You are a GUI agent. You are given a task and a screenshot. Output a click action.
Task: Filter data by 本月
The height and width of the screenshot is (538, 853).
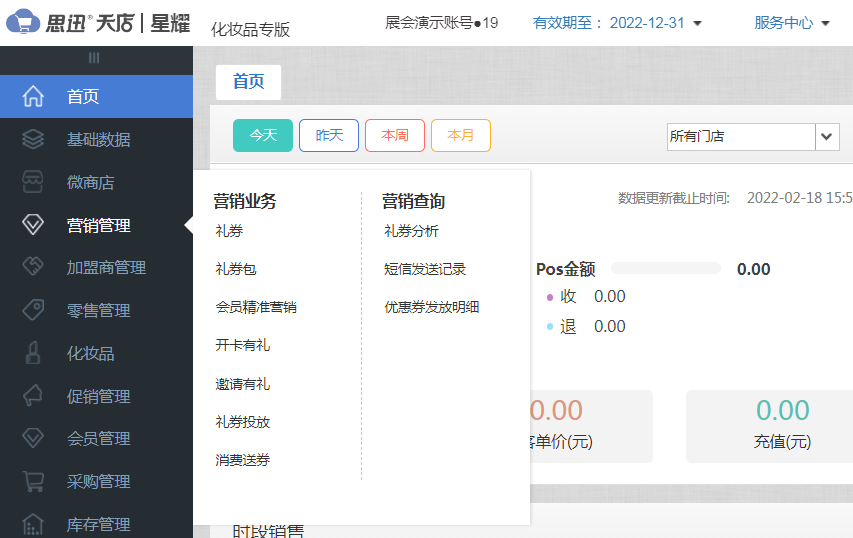pos(461,135)
